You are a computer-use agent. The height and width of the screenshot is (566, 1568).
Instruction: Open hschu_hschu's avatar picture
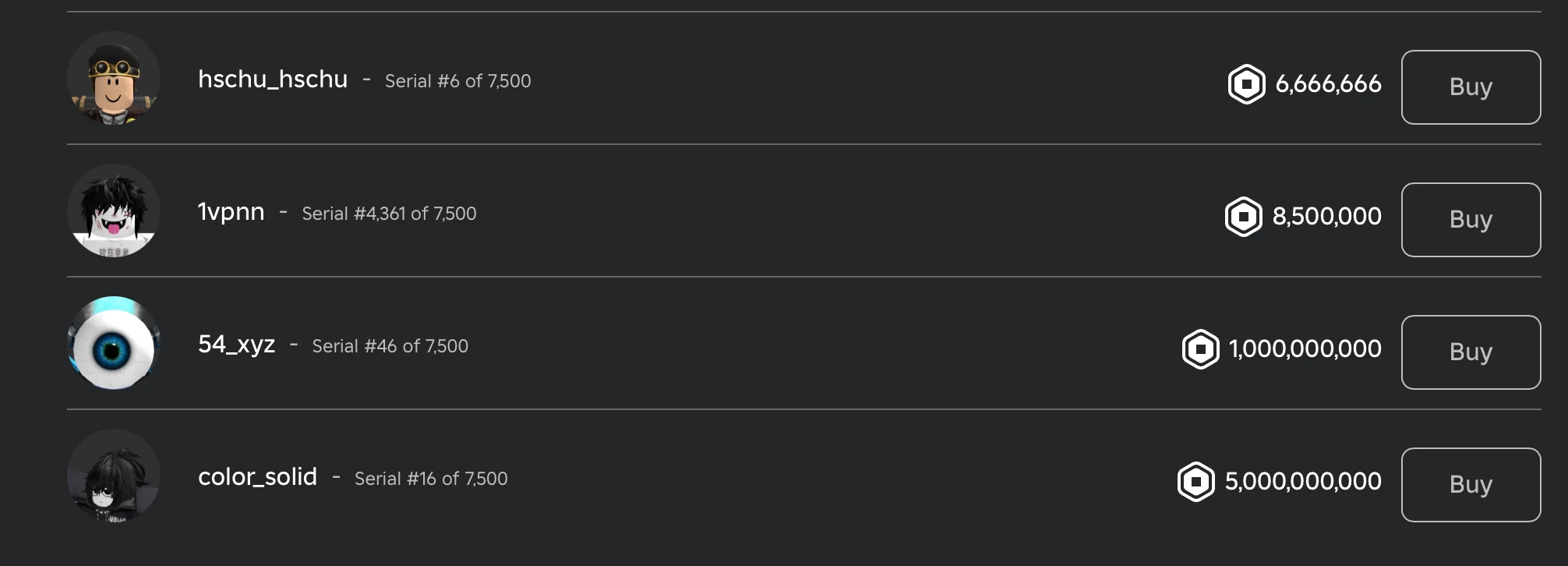tap(115, 79)
